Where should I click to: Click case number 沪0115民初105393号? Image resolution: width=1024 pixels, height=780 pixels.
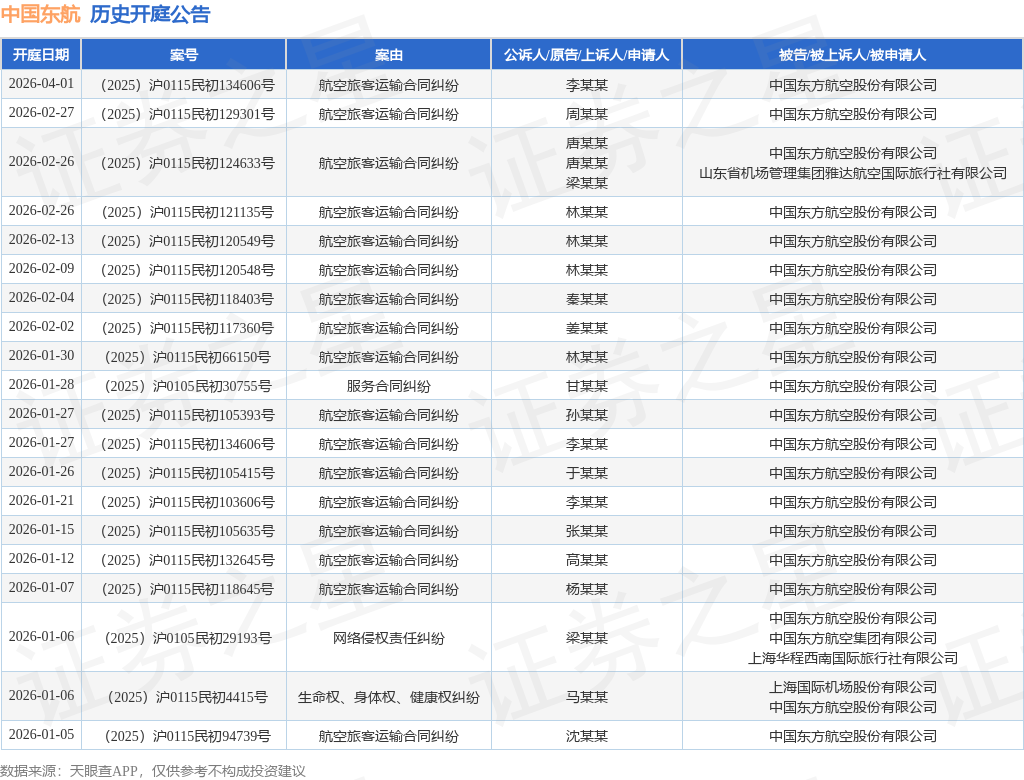pyautogui.click(x=187, y=415)
